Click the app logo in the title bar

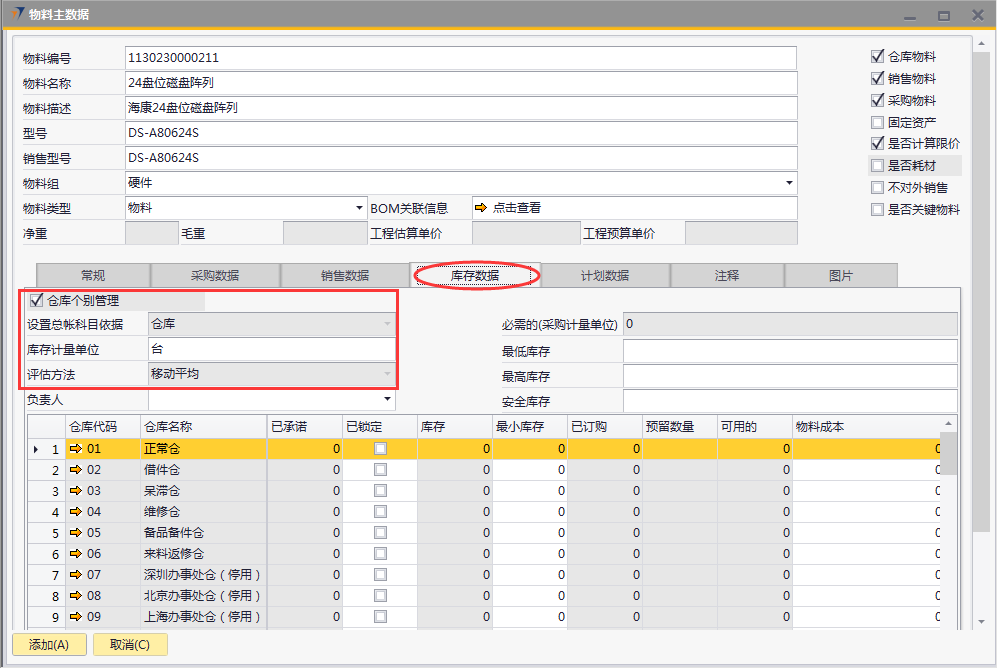[14, 14]
